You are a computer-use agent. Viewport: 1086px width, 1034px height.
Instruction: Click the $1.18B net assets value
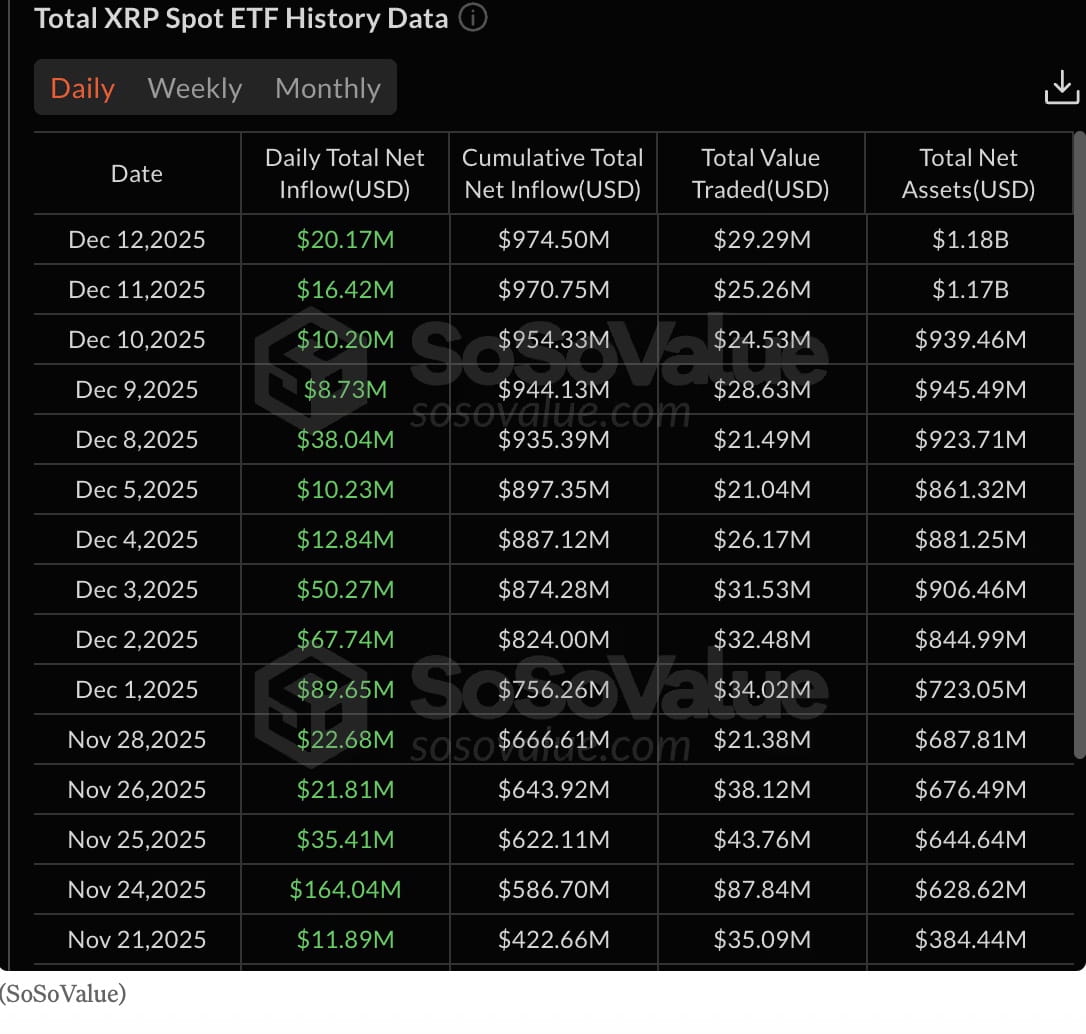click(x=968, y=239)
